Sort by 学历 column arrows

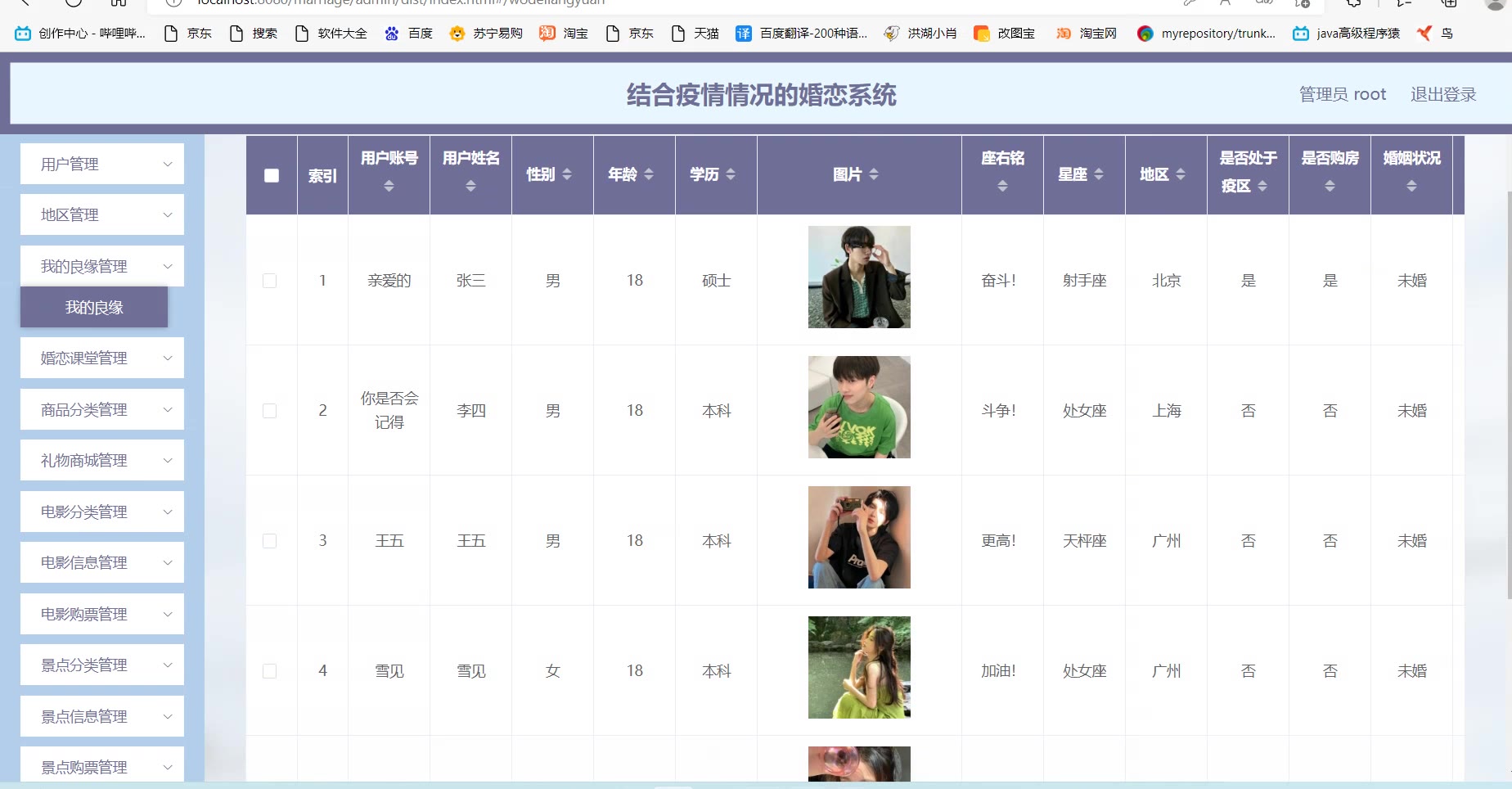731,174
